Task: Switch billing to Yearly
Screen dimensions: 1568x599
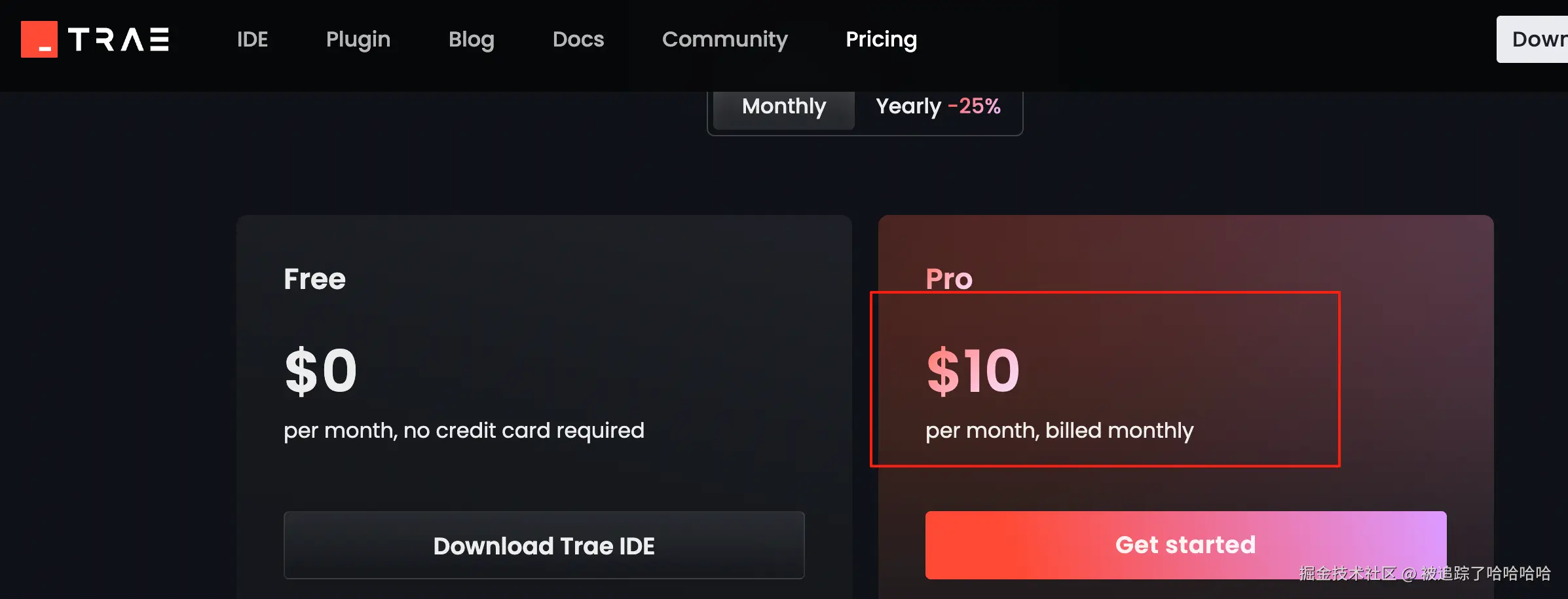Action: [x=908, y=107]
